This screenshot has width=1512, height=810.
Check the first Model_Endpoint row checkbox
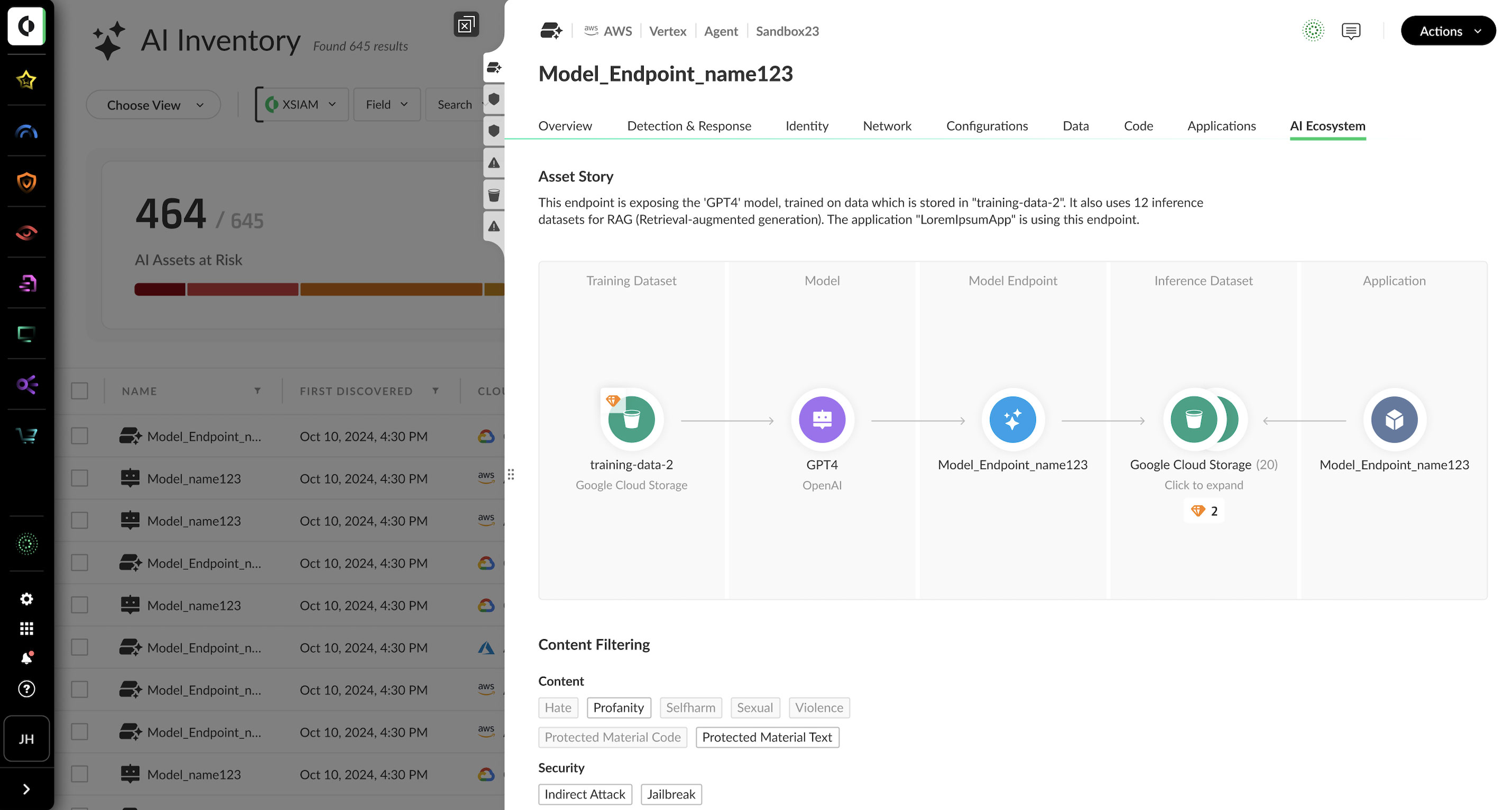(79, 436)
